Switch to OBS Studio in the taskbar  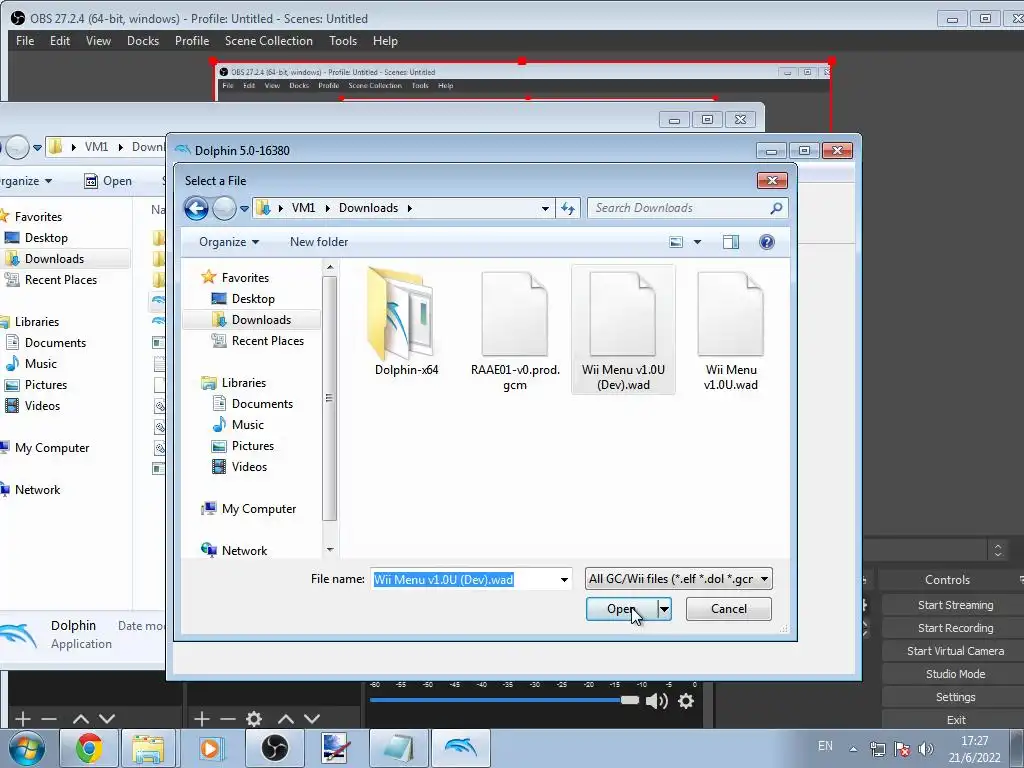[x=274, y=748]
